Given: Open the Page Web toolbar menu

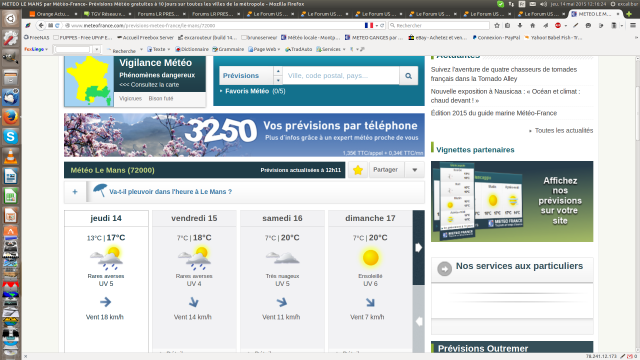Looking at the screenshot, I should click(264, 49).
